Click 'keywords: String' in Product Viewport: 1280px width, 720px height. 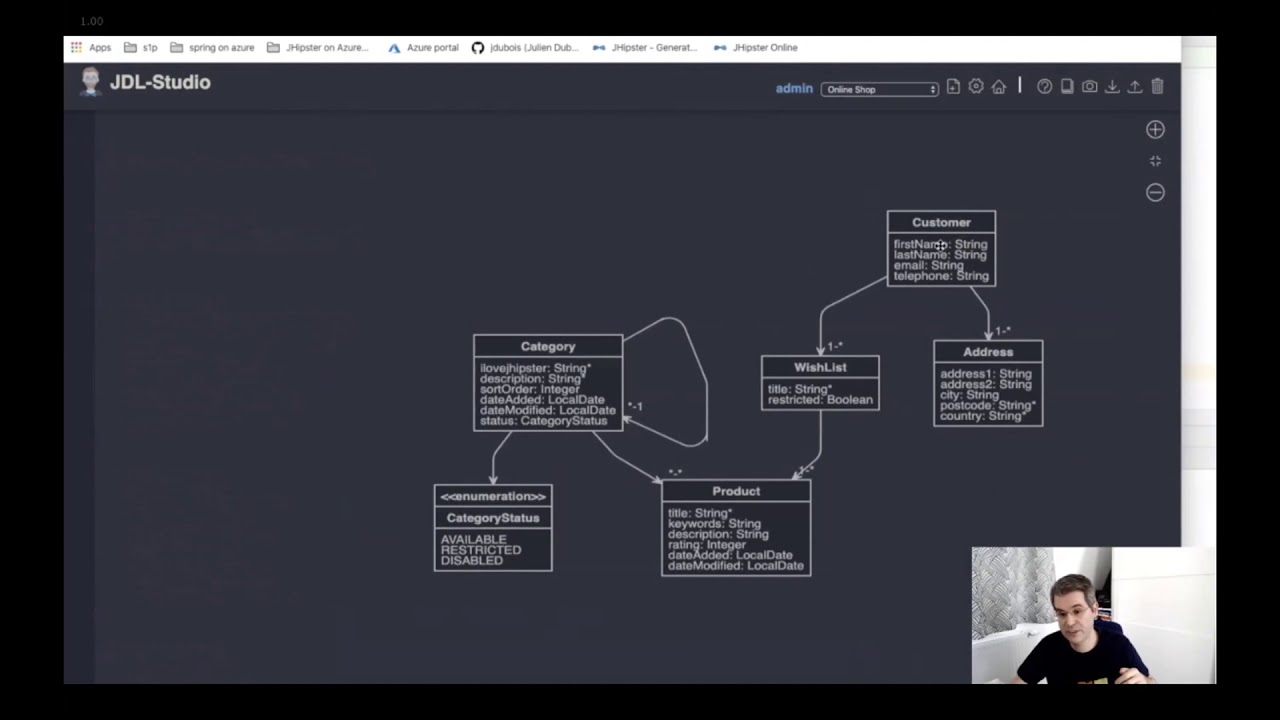(714, 524)
